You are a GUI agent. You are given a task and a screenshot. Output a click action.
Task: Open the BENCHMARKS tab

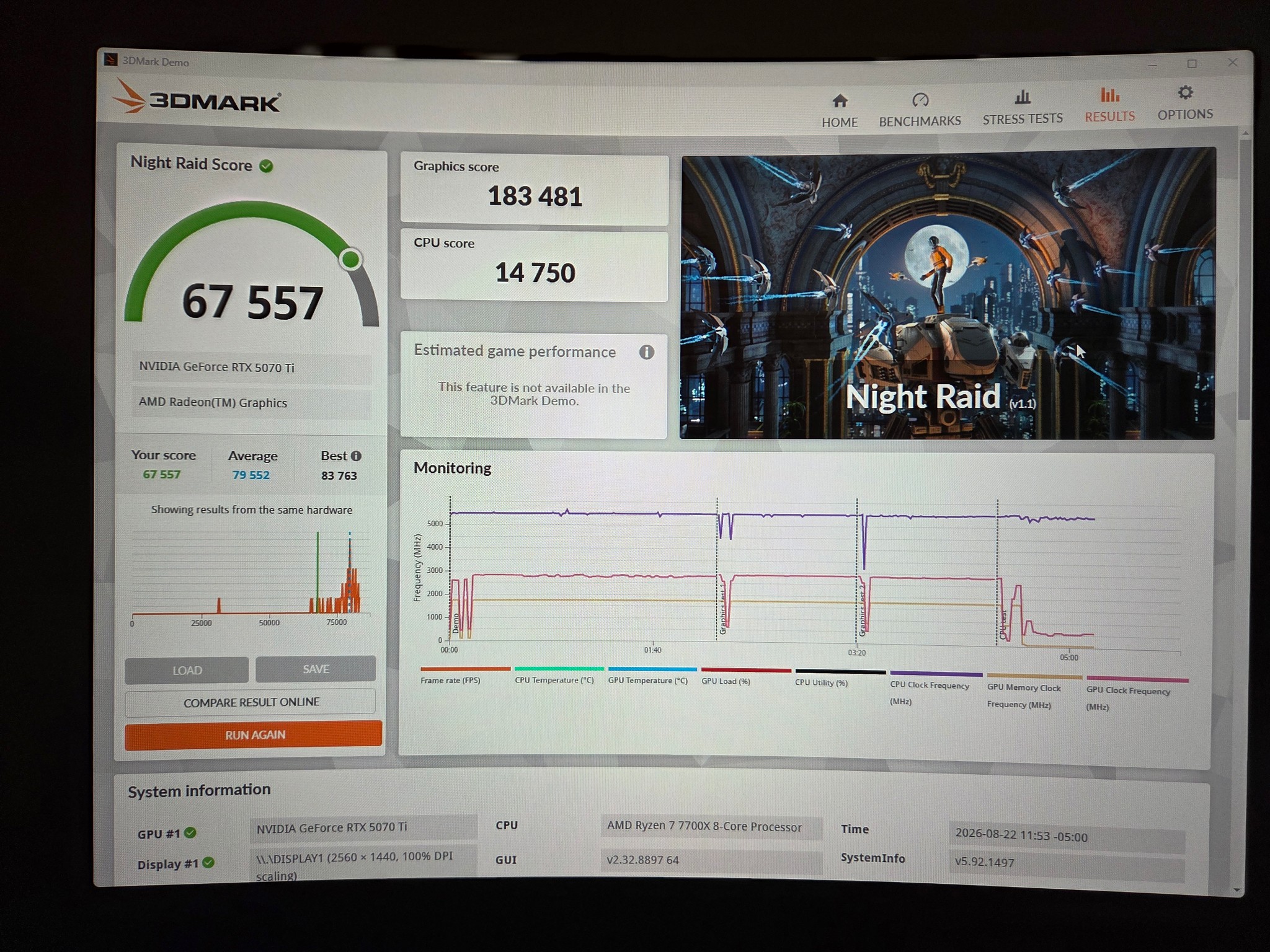[920, 110]
